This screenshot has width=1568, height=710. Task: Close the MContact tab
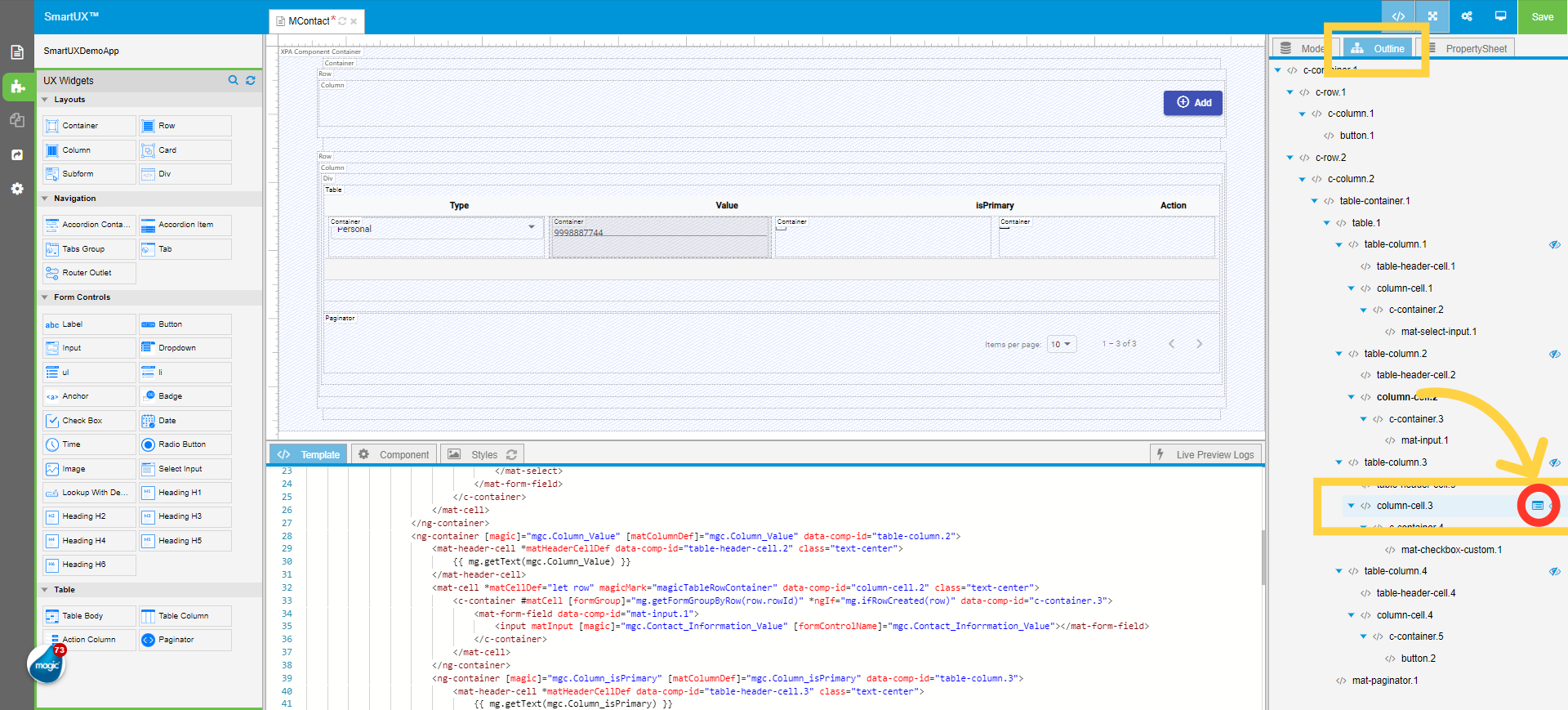point(354,21)
